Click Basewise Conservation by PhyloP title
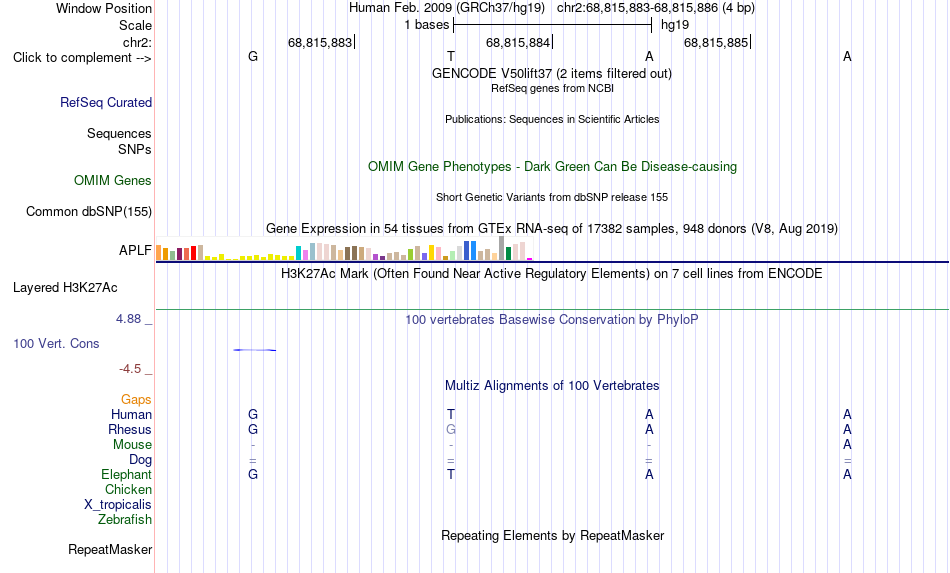This screenshot has width=950, height=573. [x=552, y=319]
